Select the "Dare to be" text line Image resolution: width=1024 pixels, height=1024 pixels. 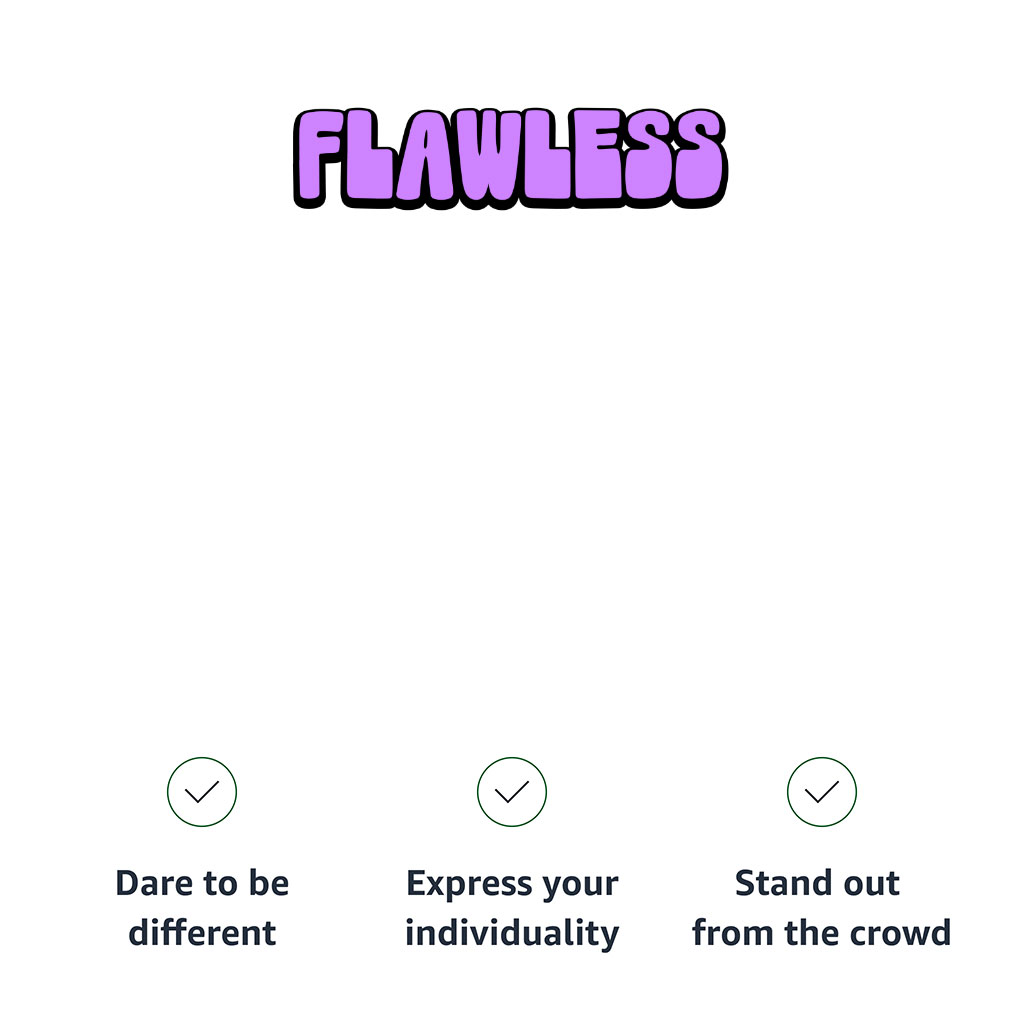coord(202,884)
